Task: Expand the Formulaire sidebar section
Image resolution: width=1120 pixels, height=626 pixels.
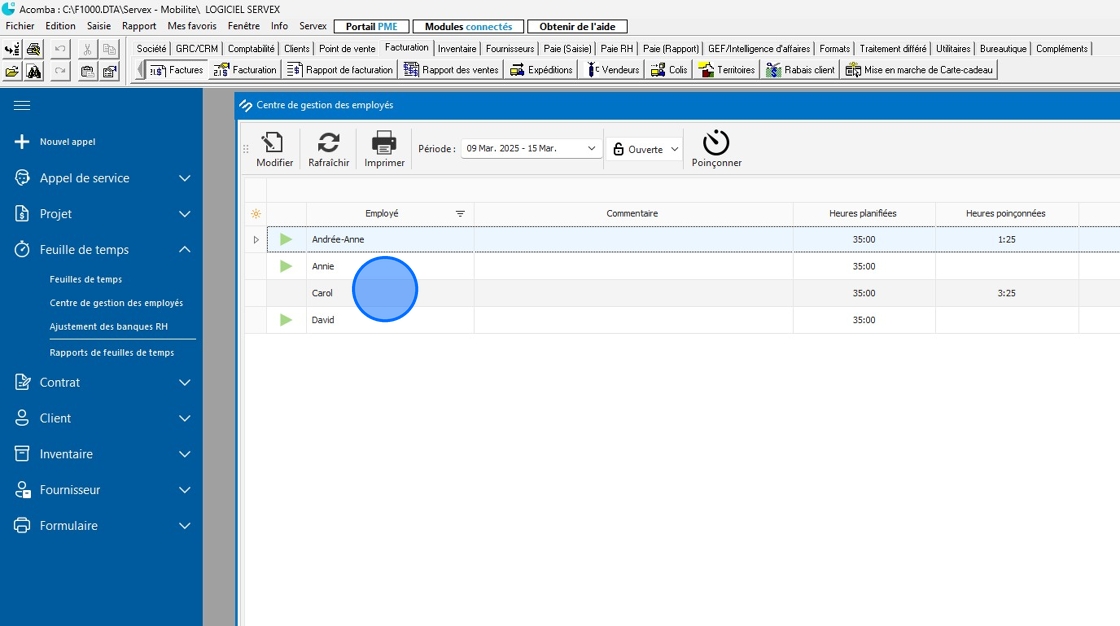Action: [x=184, y=525]
